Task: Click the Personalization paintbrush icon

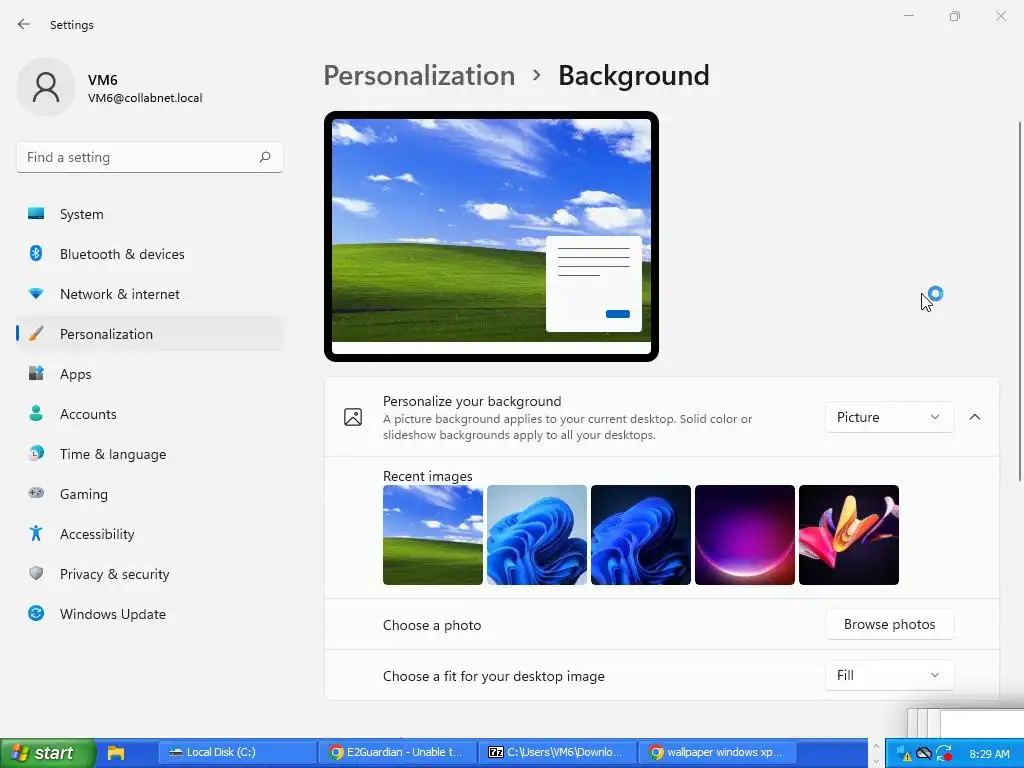Action: coord(36,334)
